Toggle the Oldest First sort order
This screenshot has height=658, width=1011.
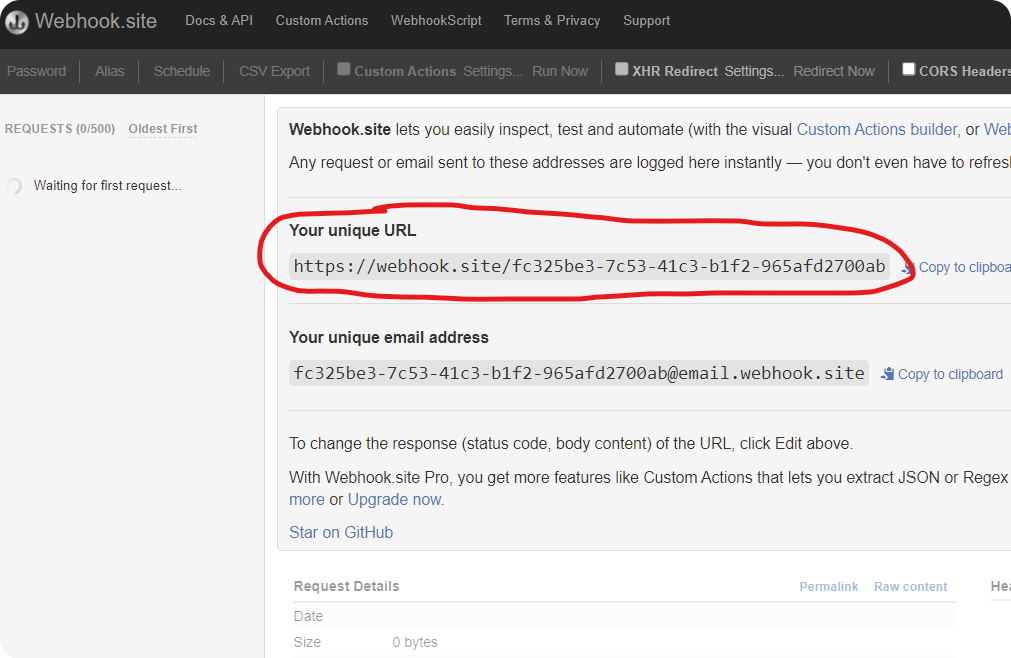click(162, 129)
